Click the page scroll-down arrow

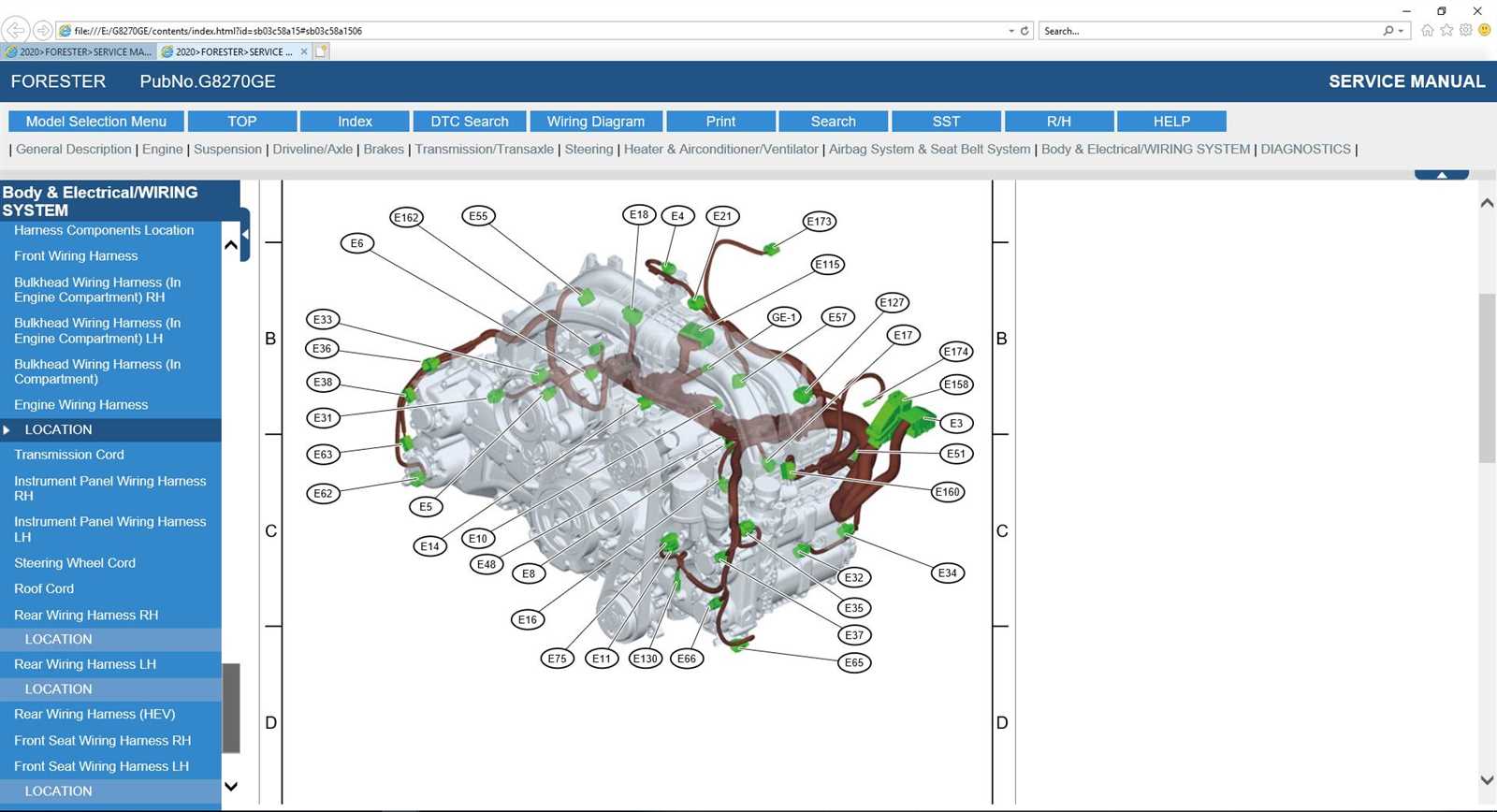pyautogui.click(x=1487, y=779)
